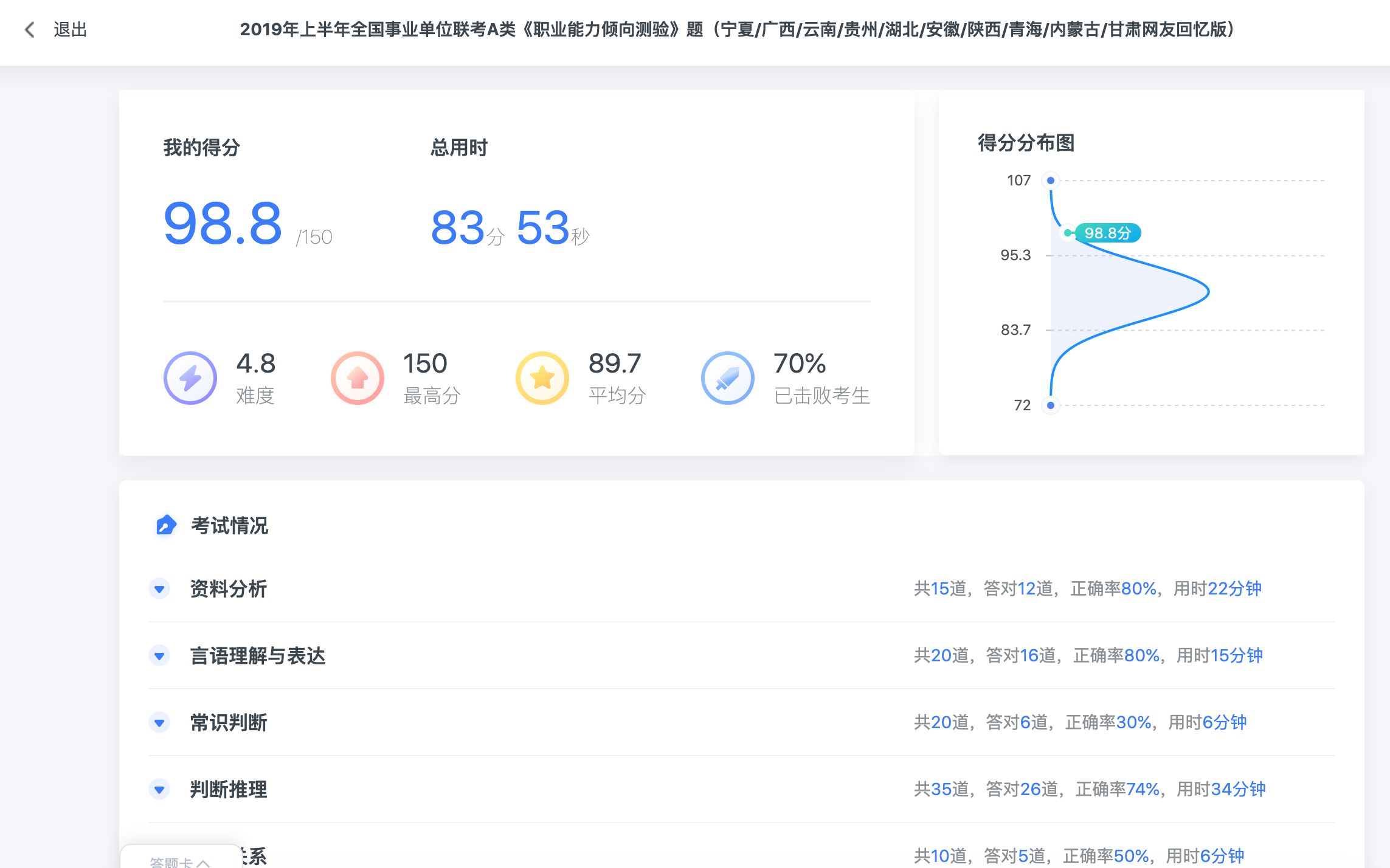The width and height of the screenshot is (1390, 868).
Task: Click the 83分 53秒 total time value
Action: point(510,228)
